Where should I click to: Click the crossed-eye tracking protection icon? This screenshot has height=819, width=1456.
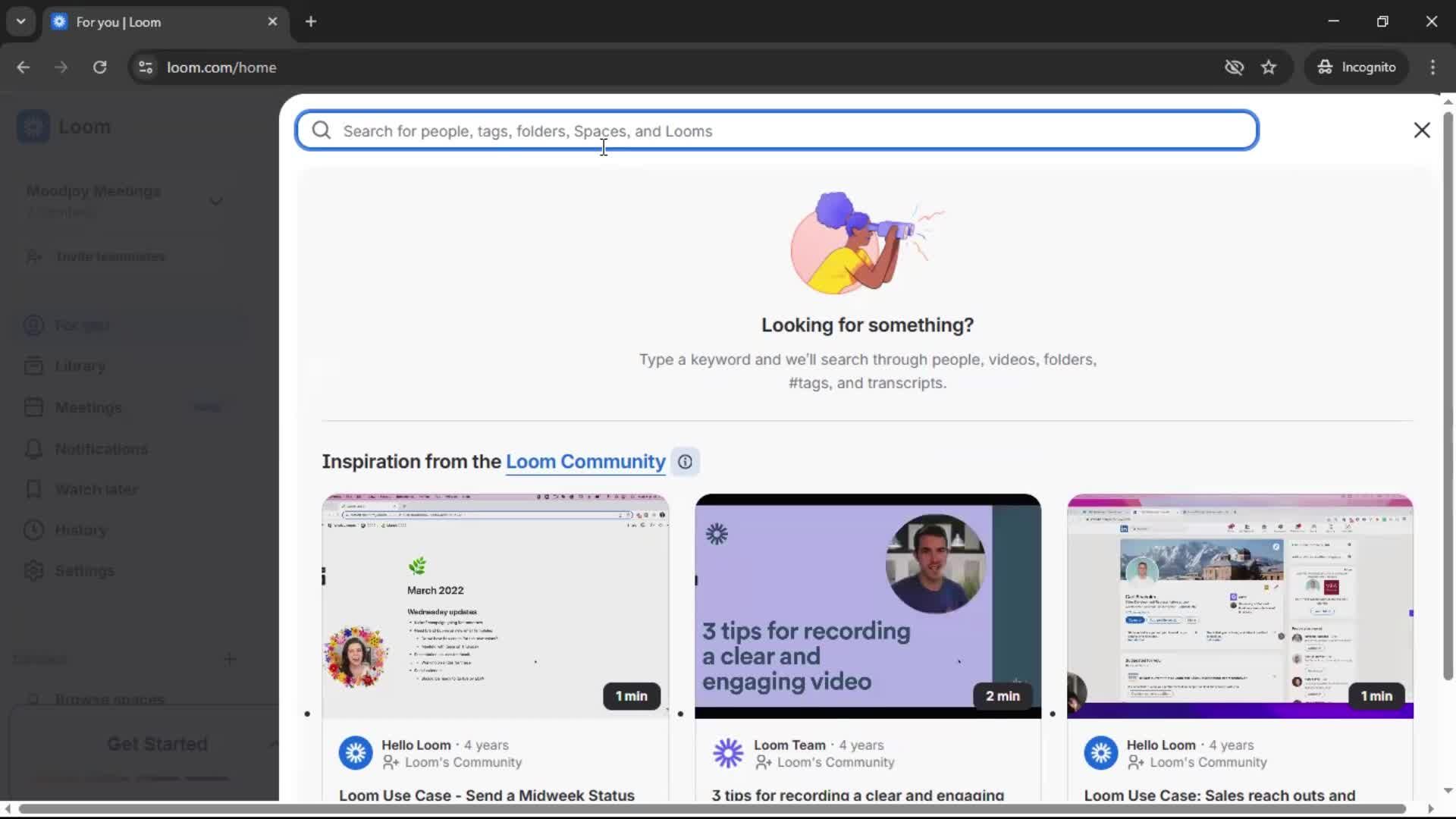coord(1234,67)
